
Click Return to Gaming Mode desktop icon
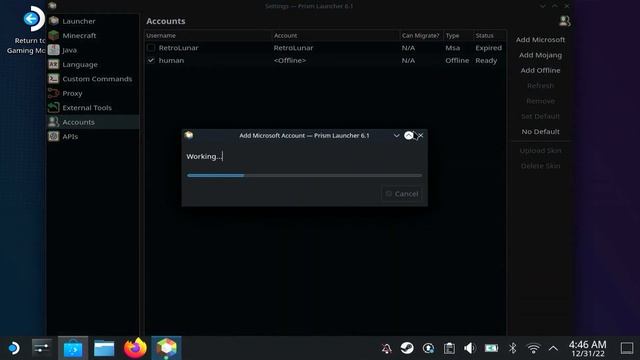click(x=27, y=30)
